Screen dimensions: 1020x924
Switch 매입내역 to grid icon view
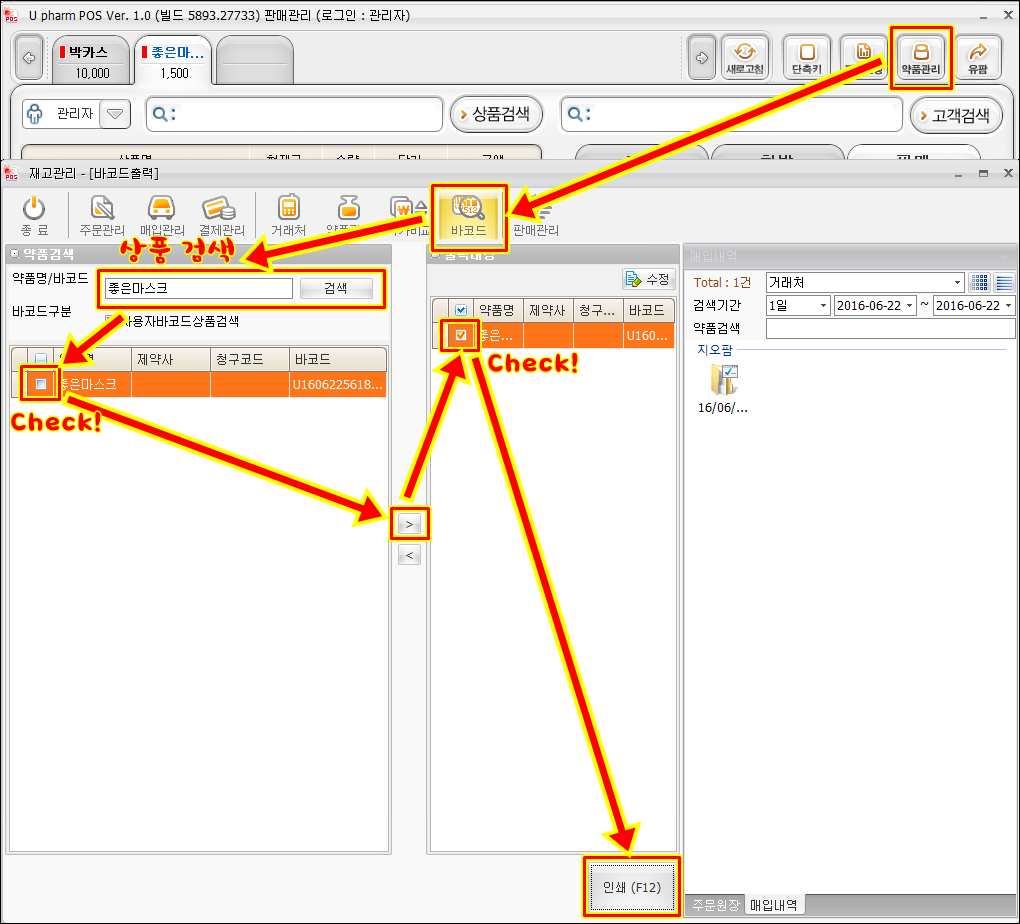point(980,283)
